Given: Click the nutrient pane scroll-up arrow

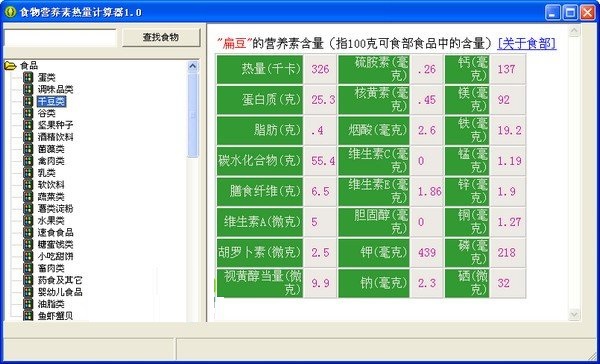Looking at the screenshot, I should tap(574, 31).
